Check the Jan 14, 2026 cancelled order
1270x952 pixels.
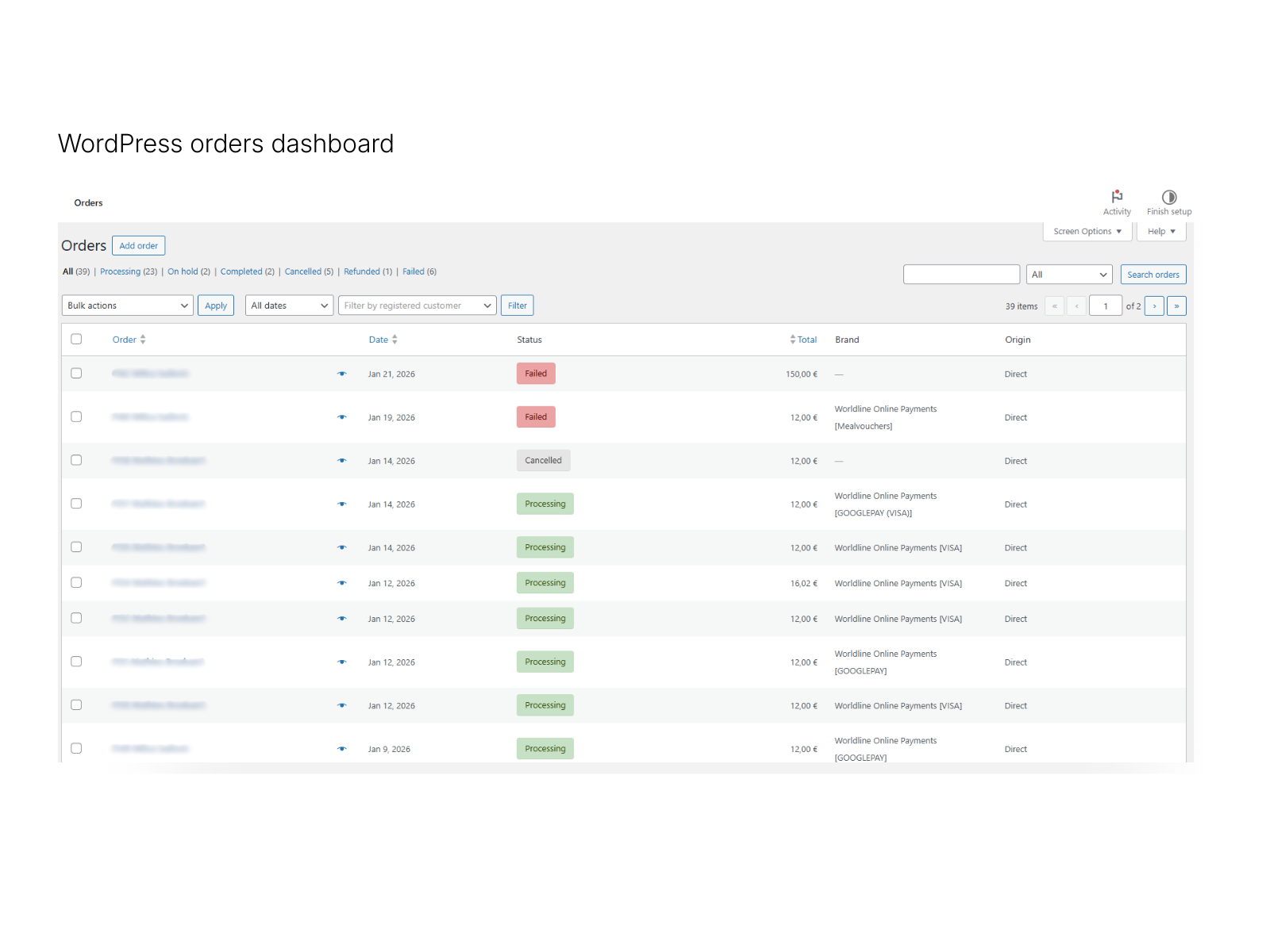click(x=76, y=459)
